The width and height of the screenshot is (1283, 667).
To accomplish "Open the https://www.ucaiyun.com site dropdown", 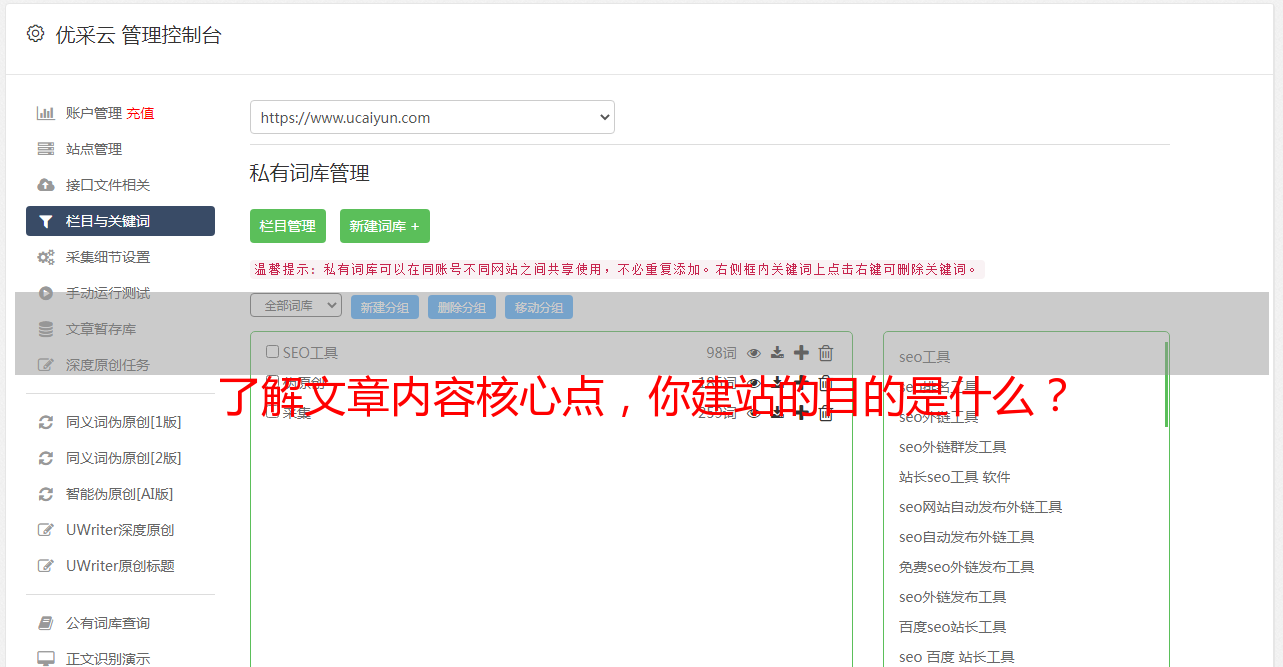I will point(432,117).
